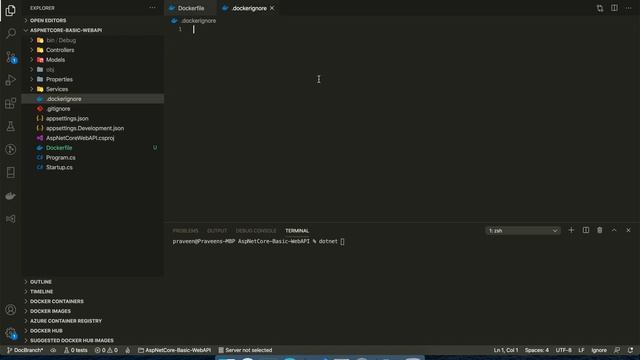Open the Explorer view in the activity bar
Image resolution: width=640 pixels, height=360 pixels.
coord(11,10)
